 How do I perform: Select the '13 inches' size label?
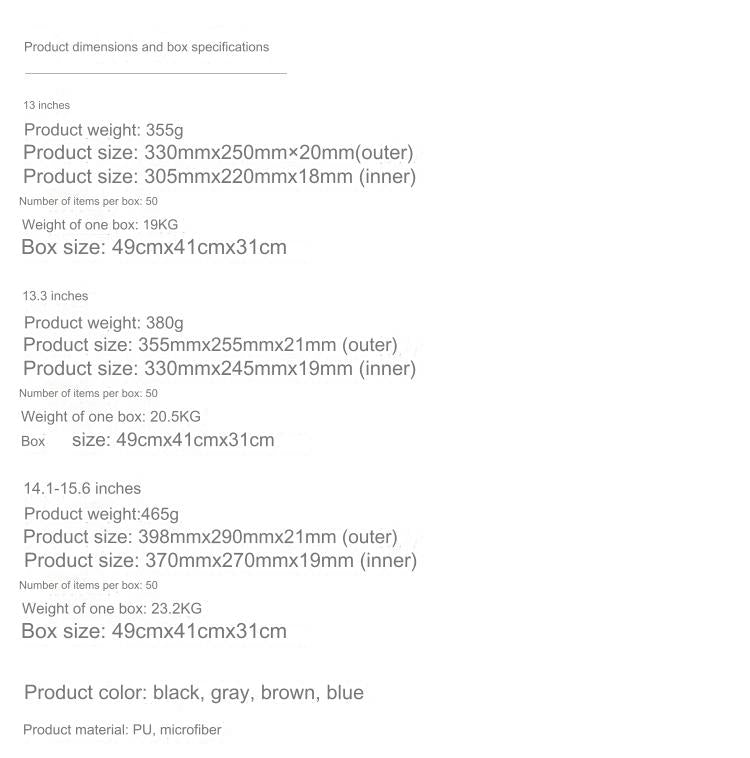[47, 105]
